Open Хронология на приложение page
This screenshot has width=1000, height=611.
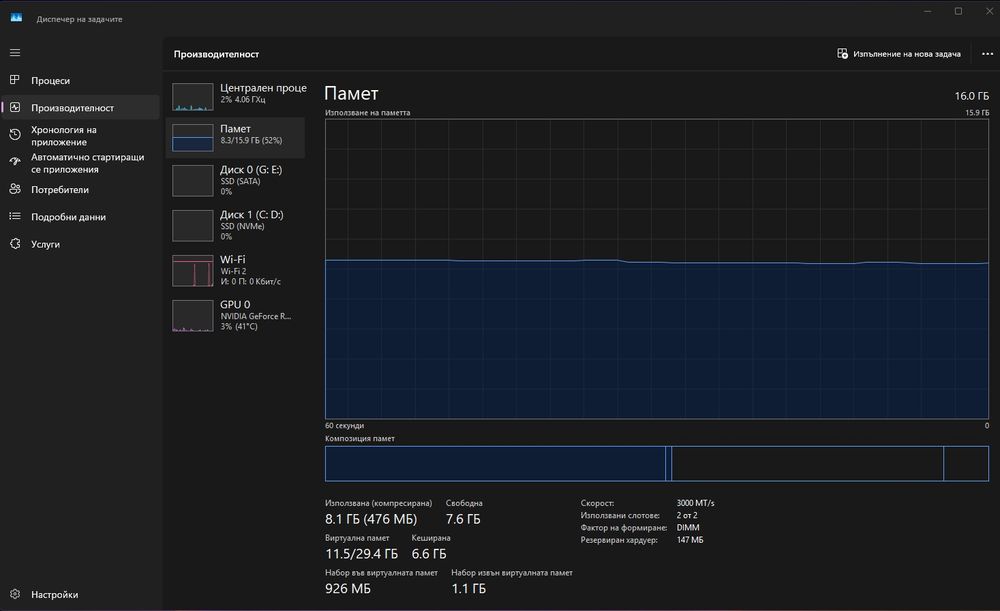pos(80,135)
